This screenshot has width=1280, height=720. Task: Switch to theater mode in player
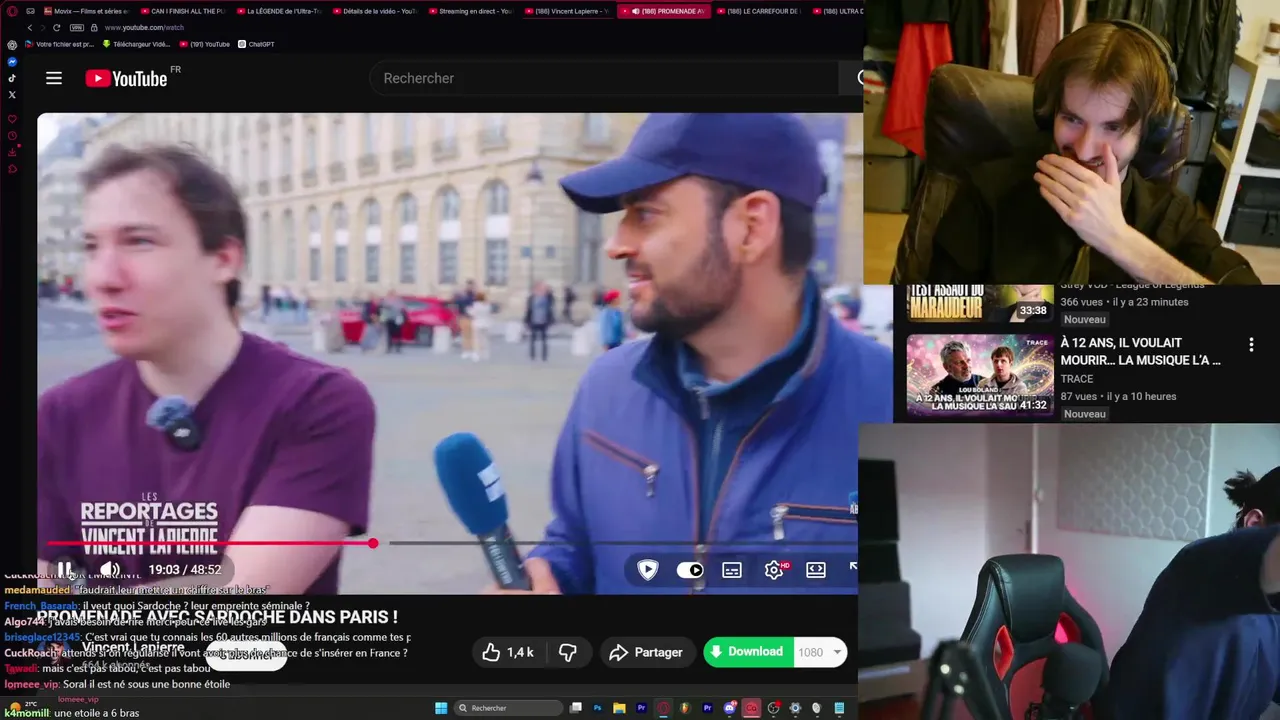click(x=816, y=570)
